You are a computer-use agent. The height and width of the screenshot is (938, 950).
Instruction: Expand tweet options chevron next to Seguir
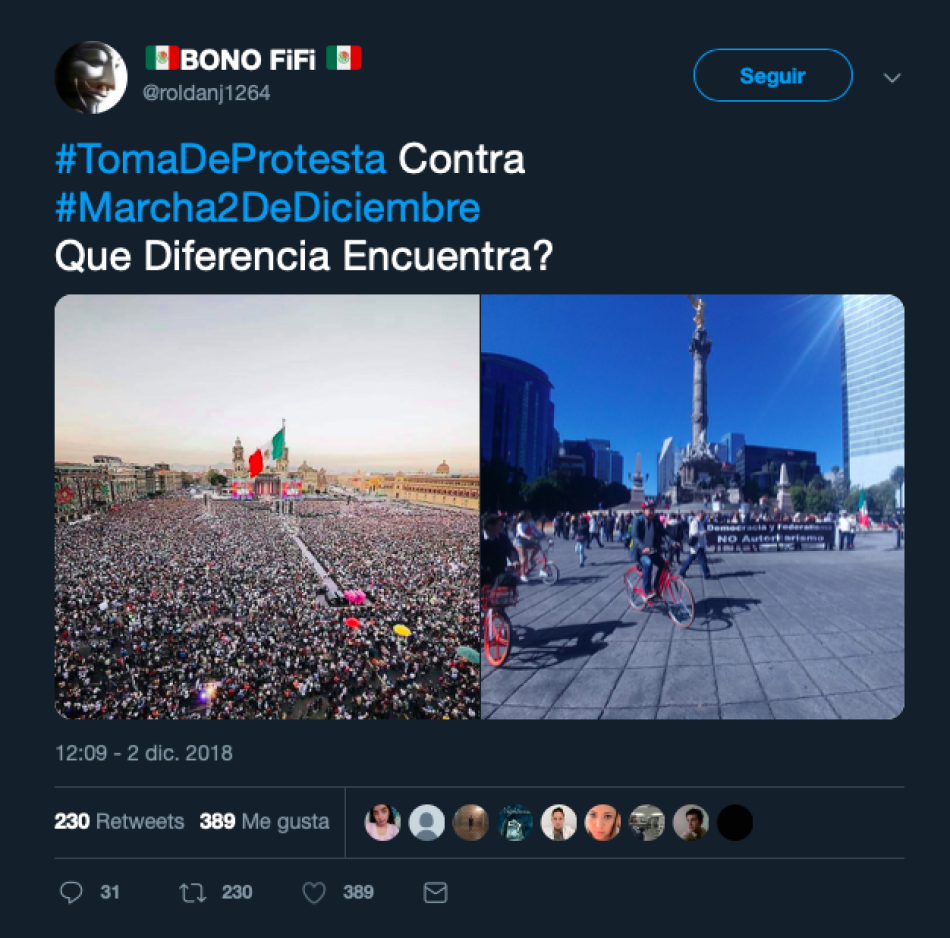coord(892,78)
